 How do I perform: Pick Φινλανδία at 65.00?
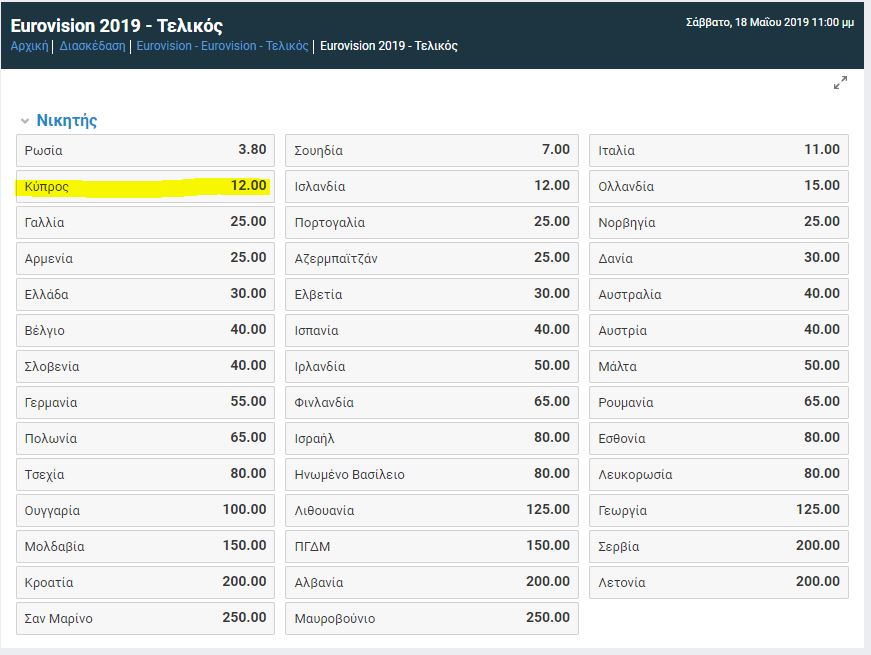point(432,403)
